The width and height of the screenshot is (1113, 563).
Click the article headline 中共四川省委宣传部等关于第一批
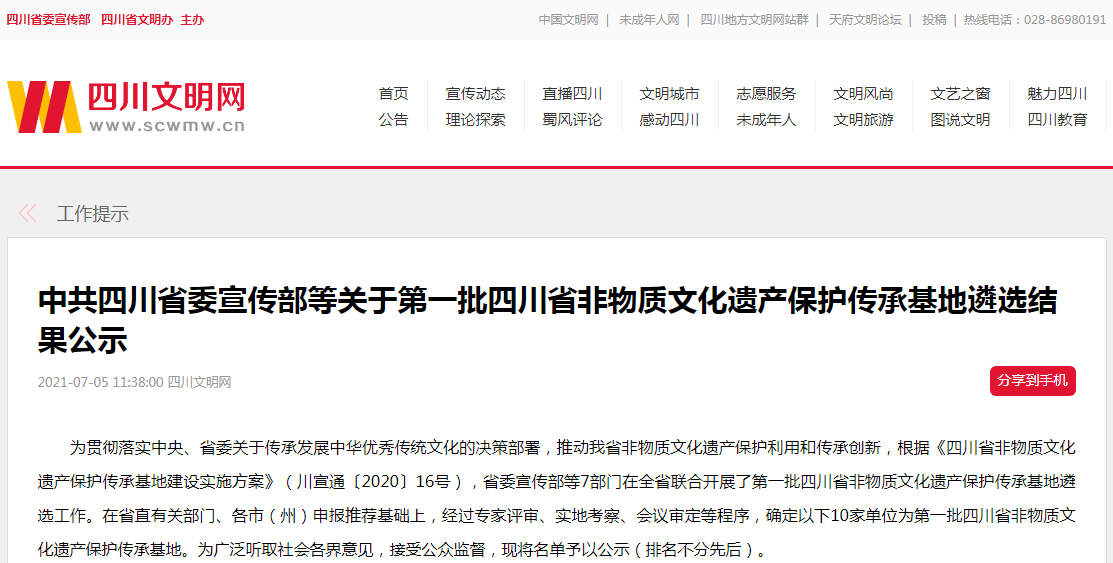click(x=547, y=319)
